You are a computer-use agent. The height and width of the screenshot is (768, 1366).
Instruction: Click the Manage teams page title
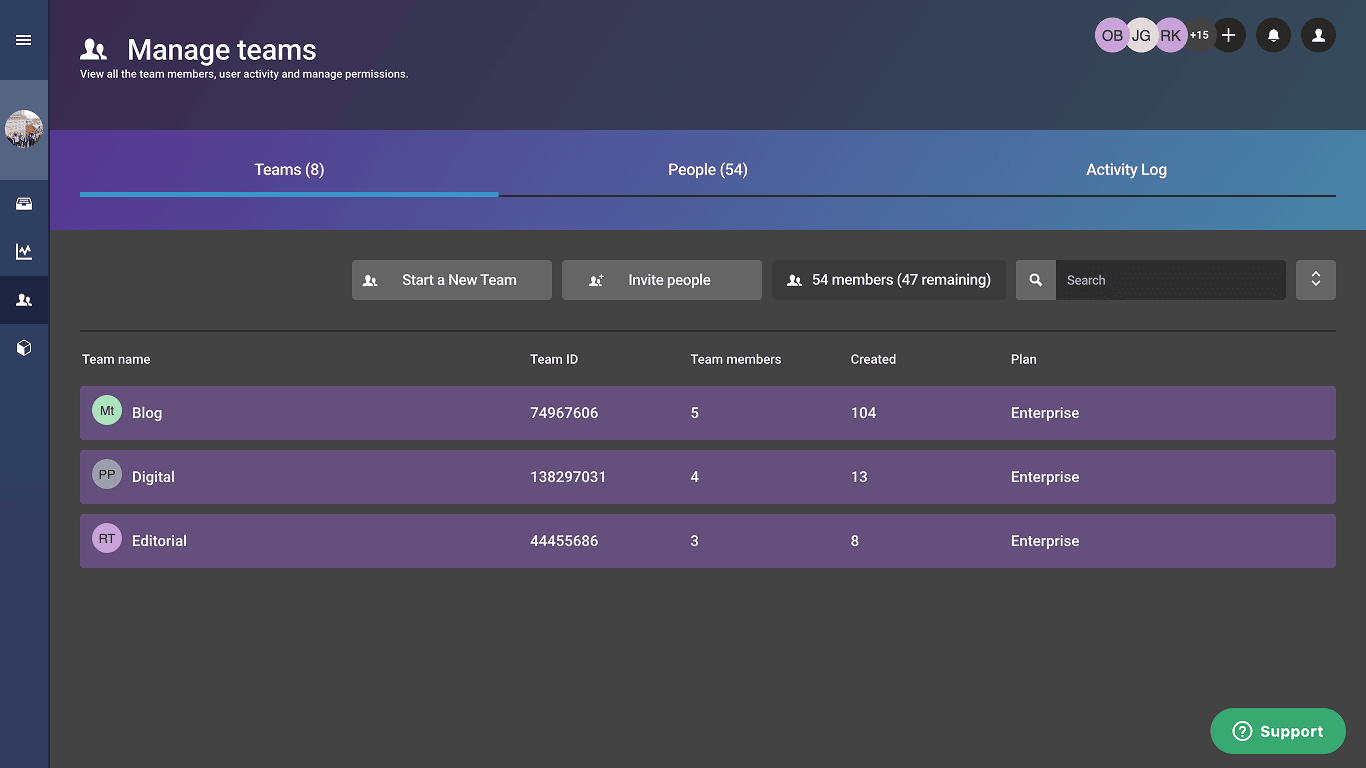coord(222,50)
